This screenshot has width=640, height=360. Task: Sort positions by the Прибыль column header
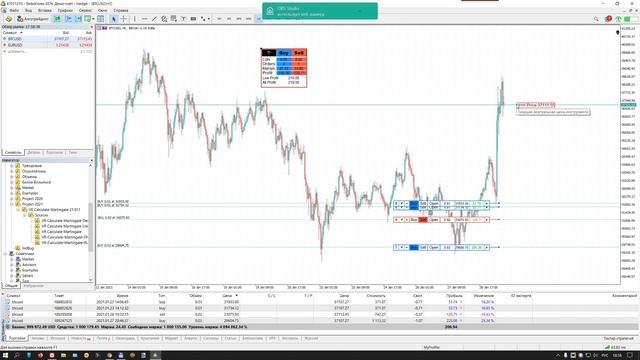(454, 296)
